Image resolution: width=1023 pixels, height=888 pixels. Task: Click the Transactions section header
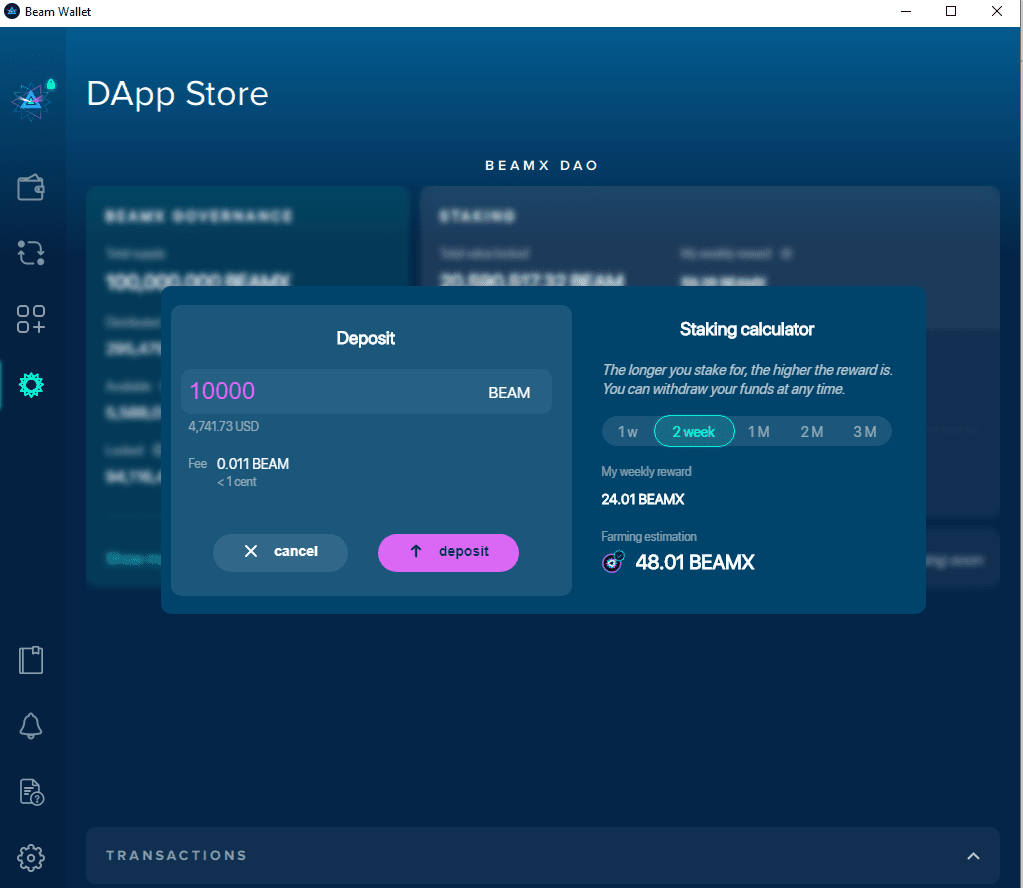pos(177,856)
